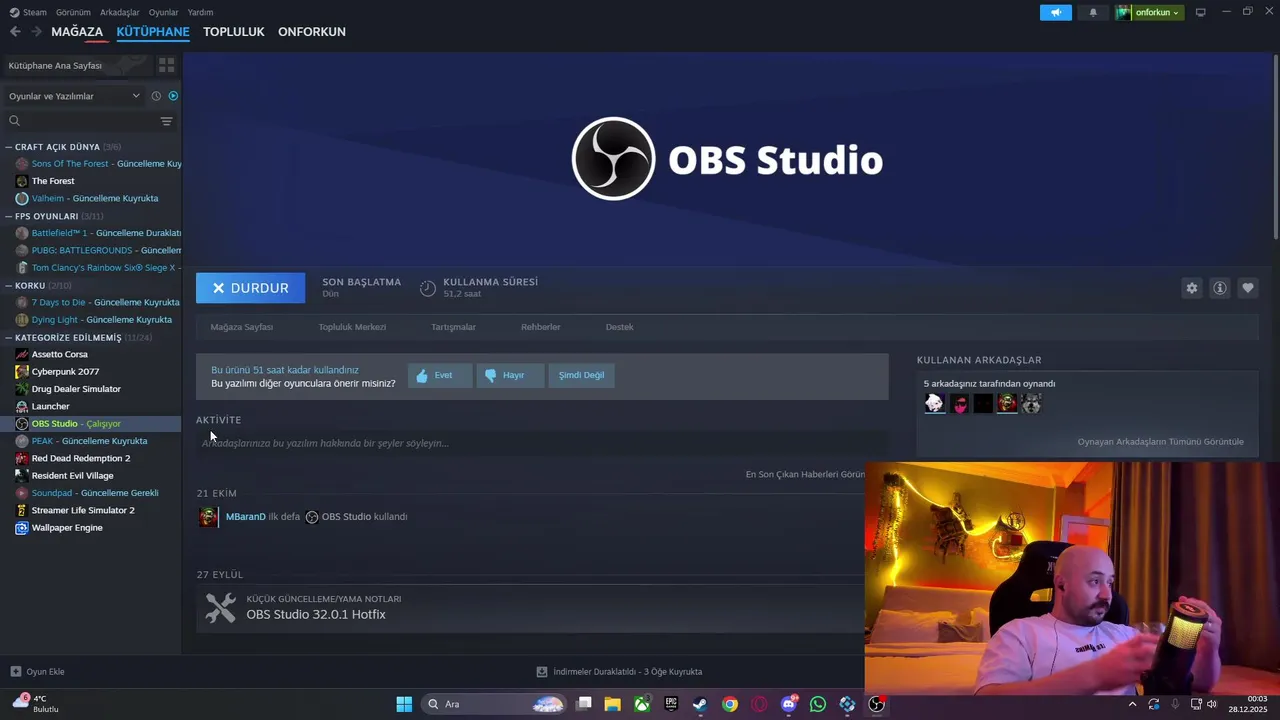Click the Hayır thumbs down button
Screen dimensions: 1280x720
coord(510,376)
